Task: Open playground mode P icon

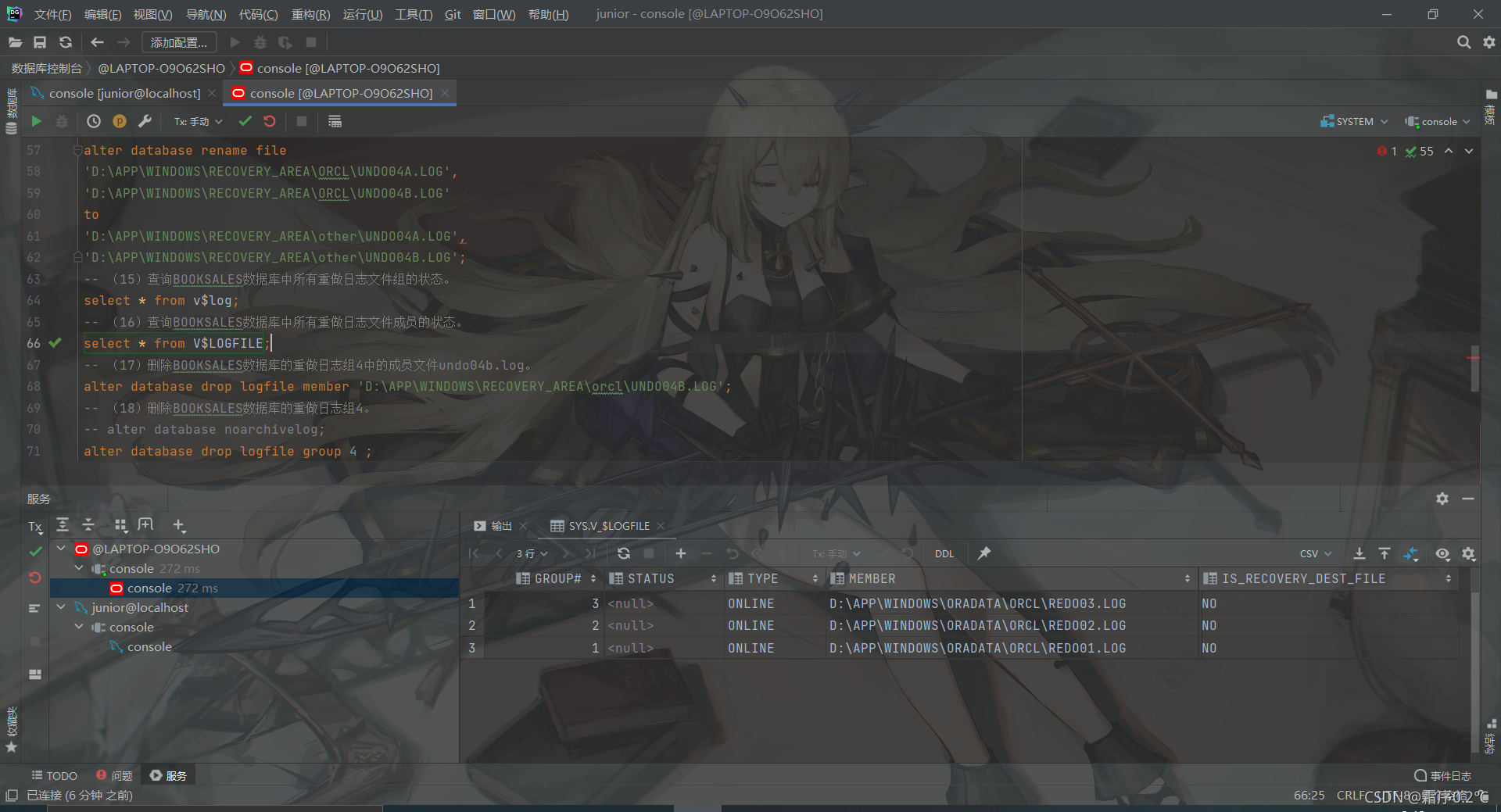Action: click(120, 121)
